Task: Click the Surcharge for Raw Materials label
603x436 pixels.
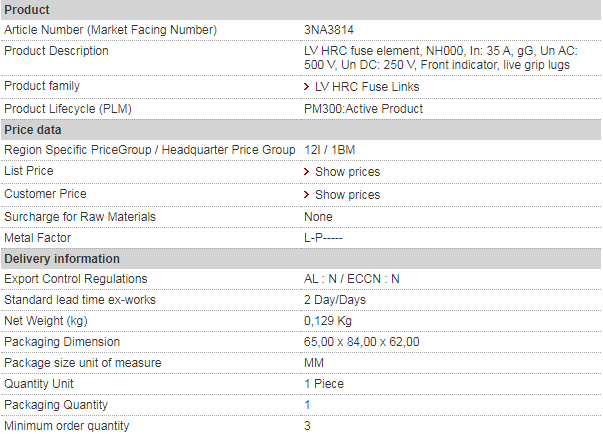Action: pos(80,216)
